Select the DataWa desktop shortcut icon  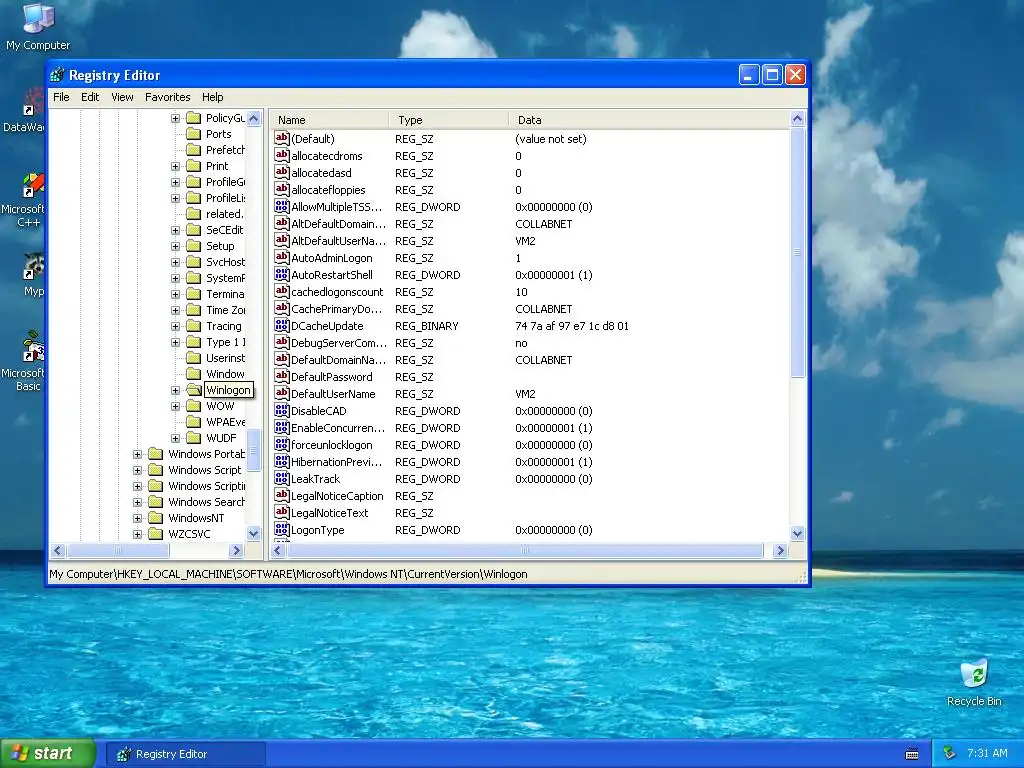tap(24, 112)
